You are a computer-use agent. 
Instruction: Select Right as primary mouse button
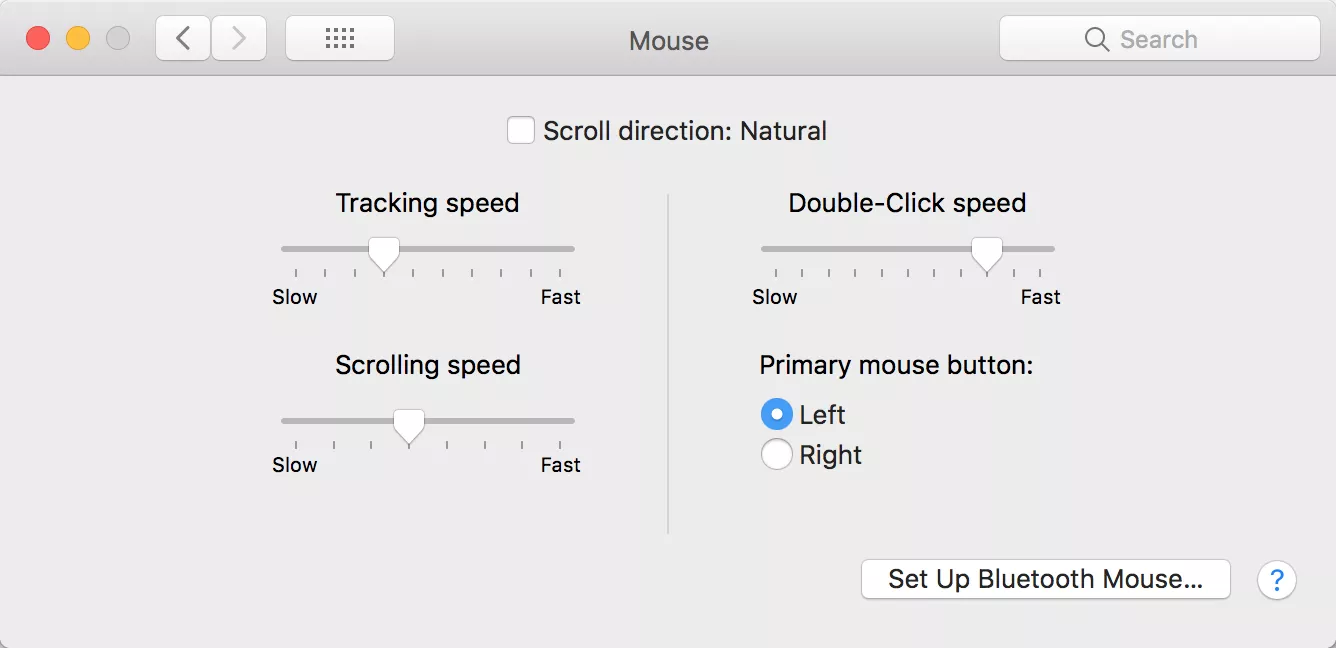tap(776, 455)
